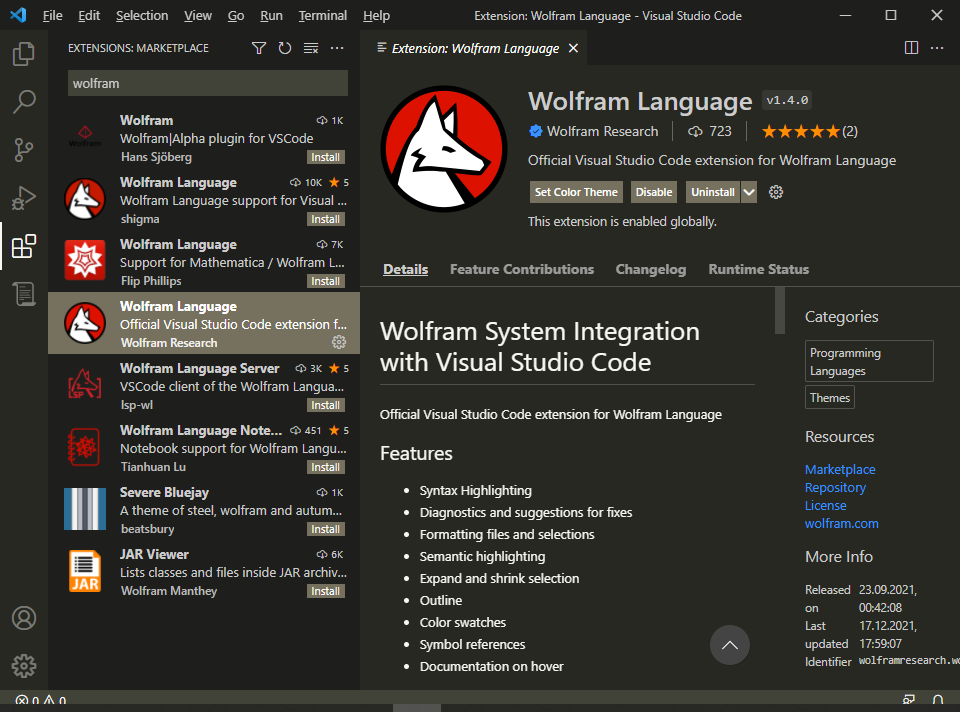Refresh the extensions list
Viewport: 960px width, 712px height.
(x=285, y=48)
